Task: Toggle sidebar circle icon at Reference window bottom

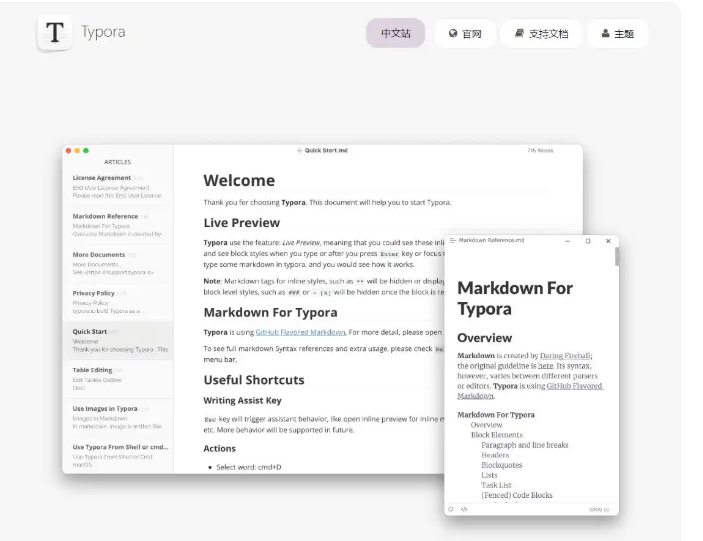Action: tap(451, 509)
